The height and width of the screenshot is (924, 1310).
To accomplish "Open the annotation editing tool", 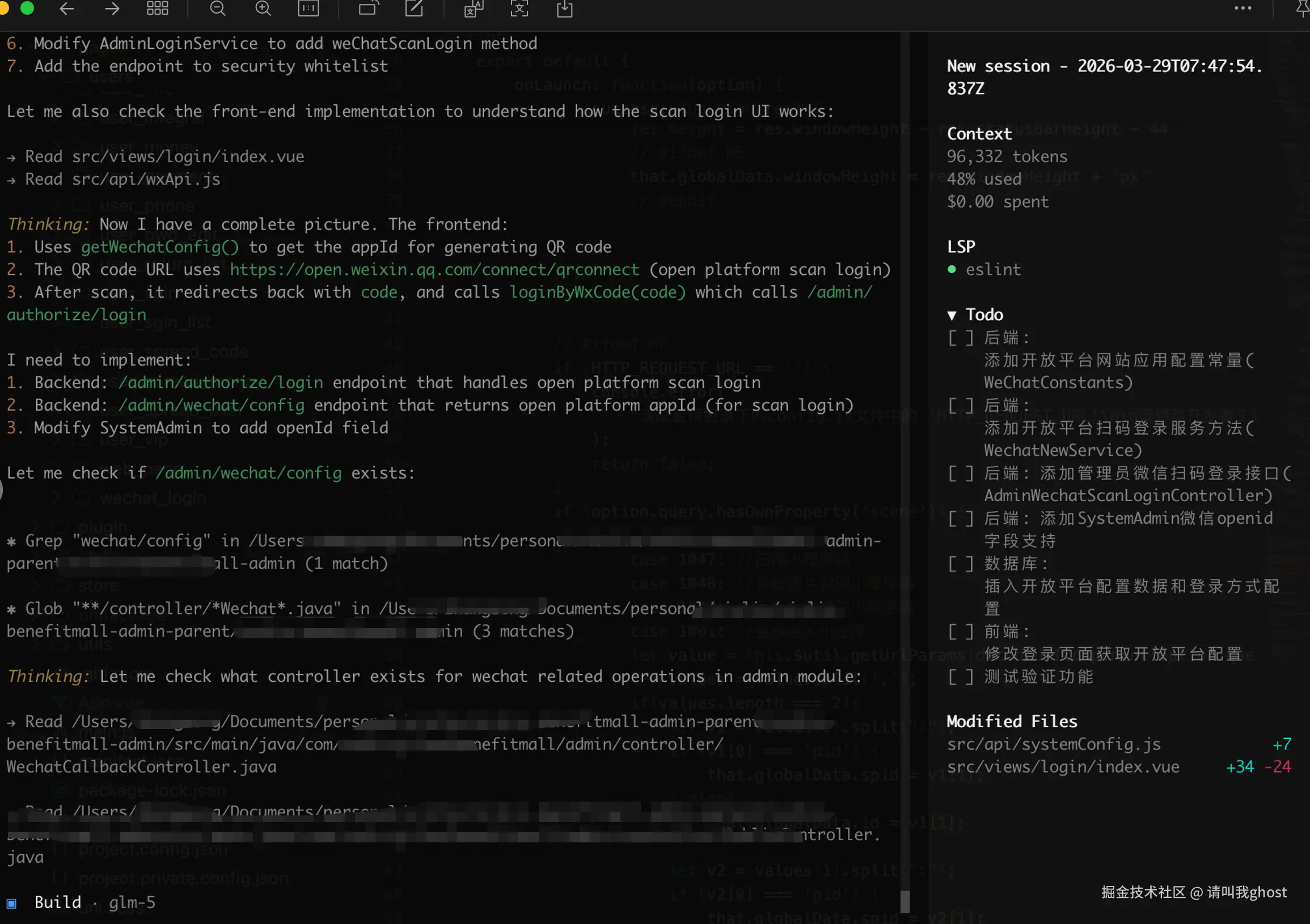I will click(413, 9).
